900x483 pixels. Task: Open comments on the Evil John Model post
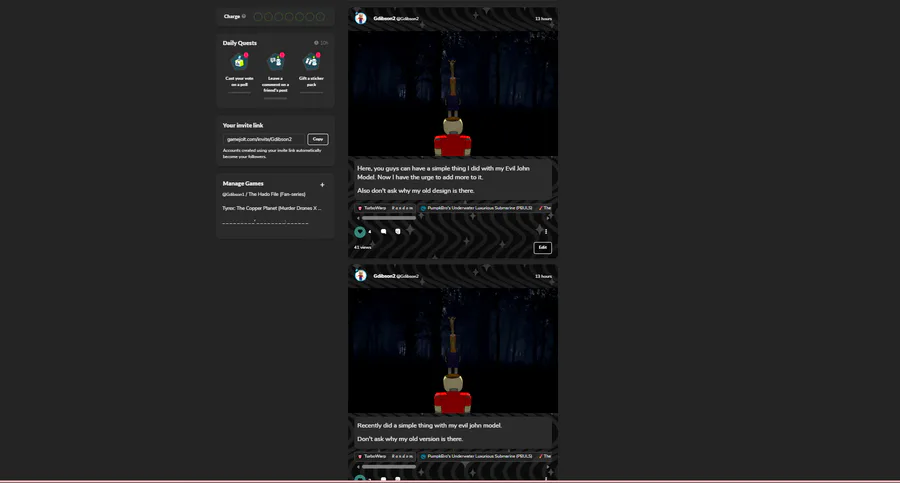click(383, 231)
